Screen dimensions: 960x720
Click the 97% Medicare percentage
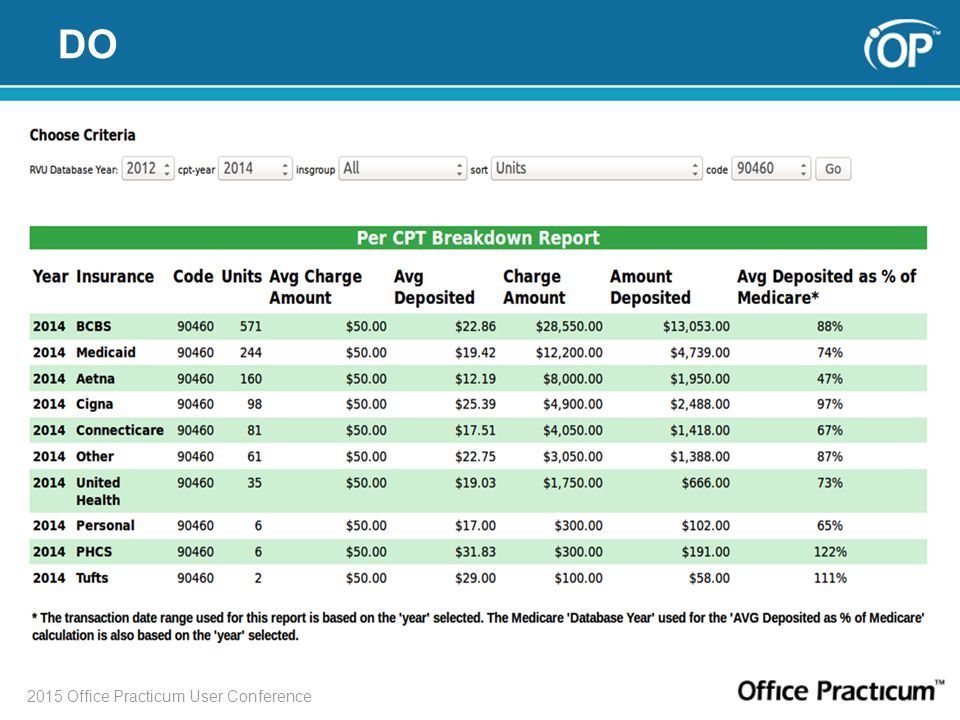[830, 405]
